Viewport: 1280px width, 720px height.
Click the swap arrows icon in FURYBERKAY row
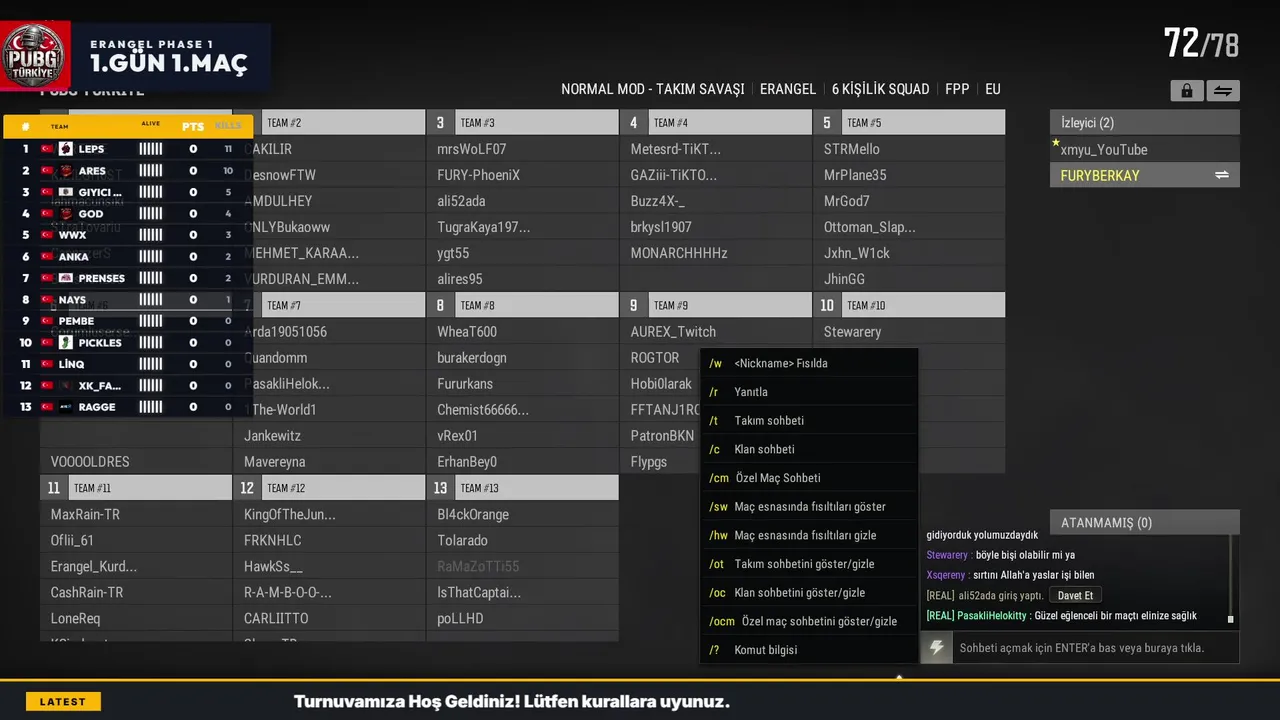coord(1221,175)
